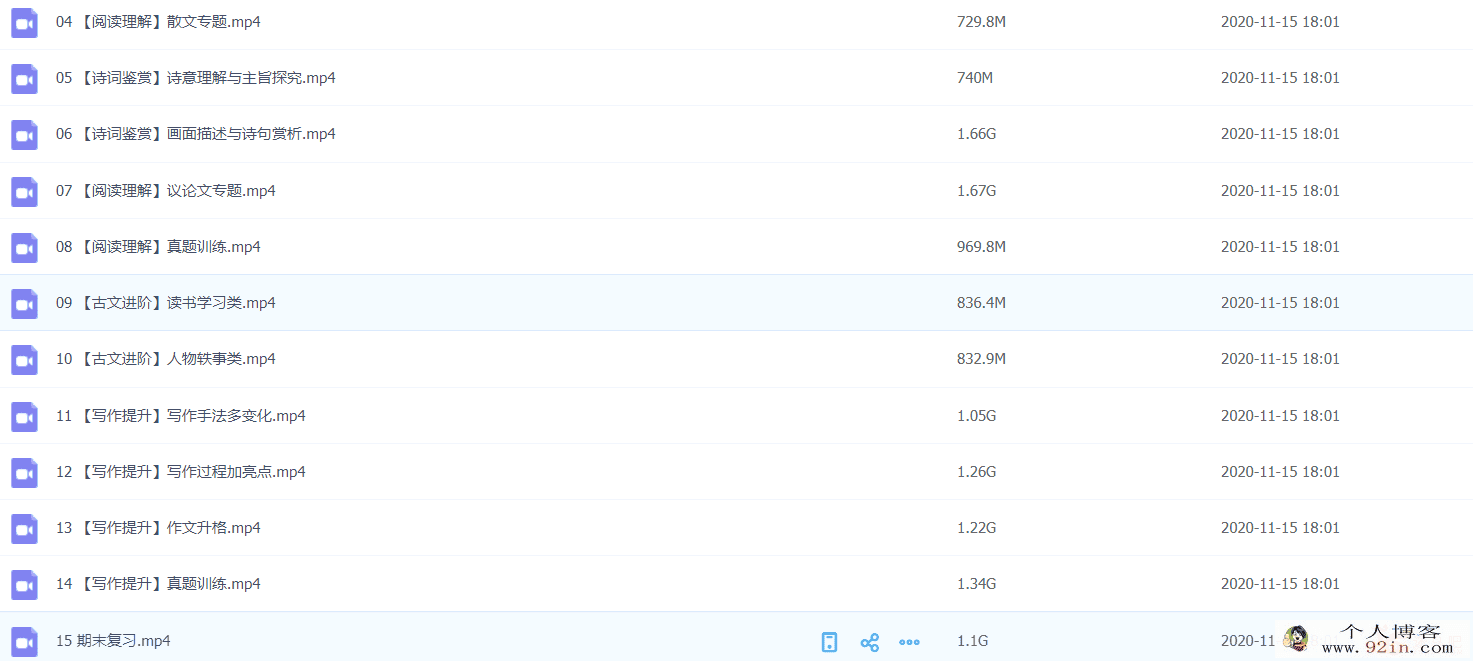
Task: Open file 10【古文进阶】人物轶事类.mp4
Action: pyautogui.click(x=166, y=358)
